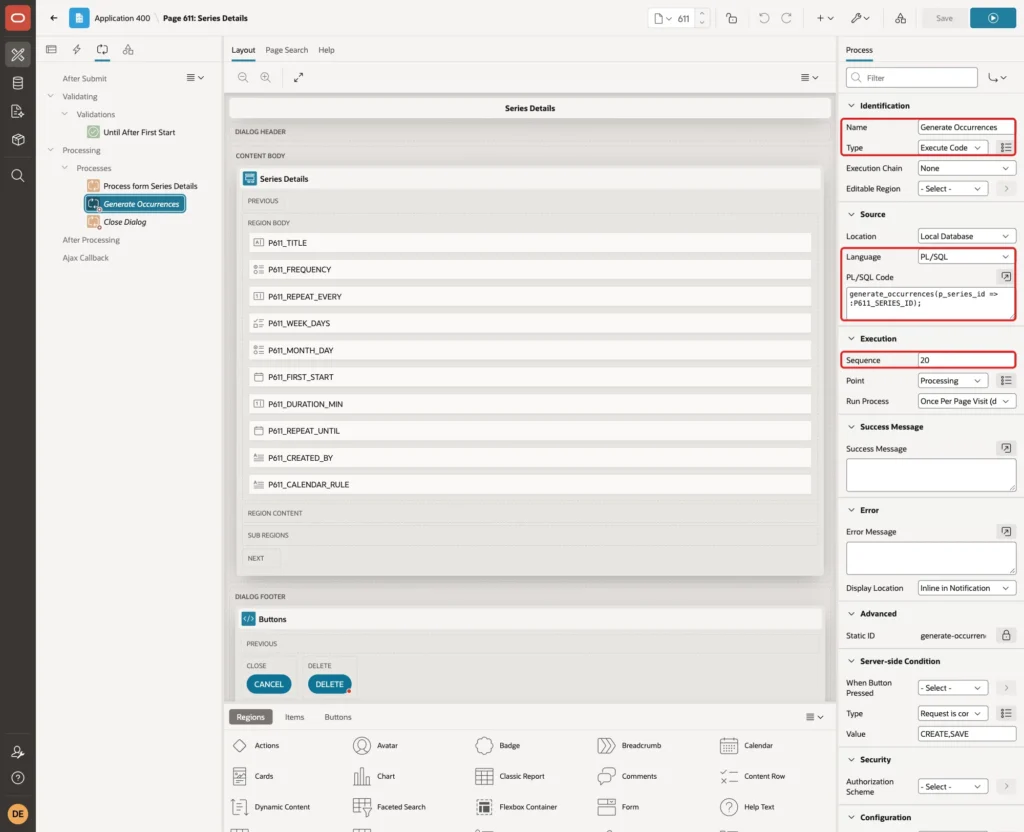Screen dimensions: 1024x832
Task: Select the P611_FREQUENCY item in layout
Action: click(530, 269)
